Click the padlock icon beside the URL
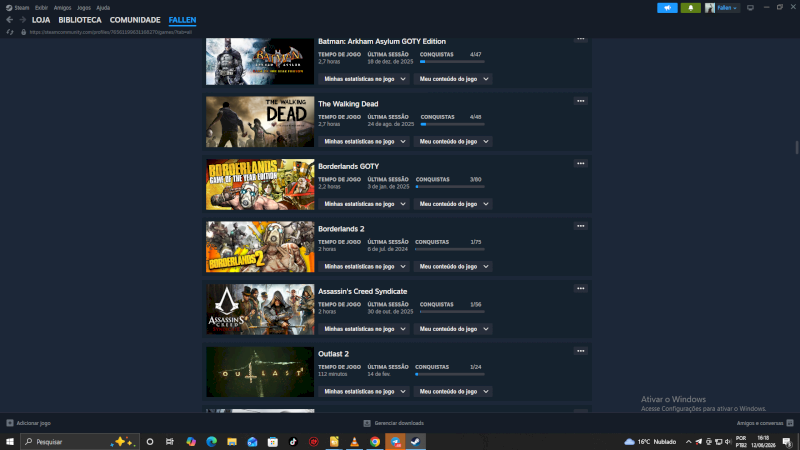The image size is (800, 450). point(23,32)
